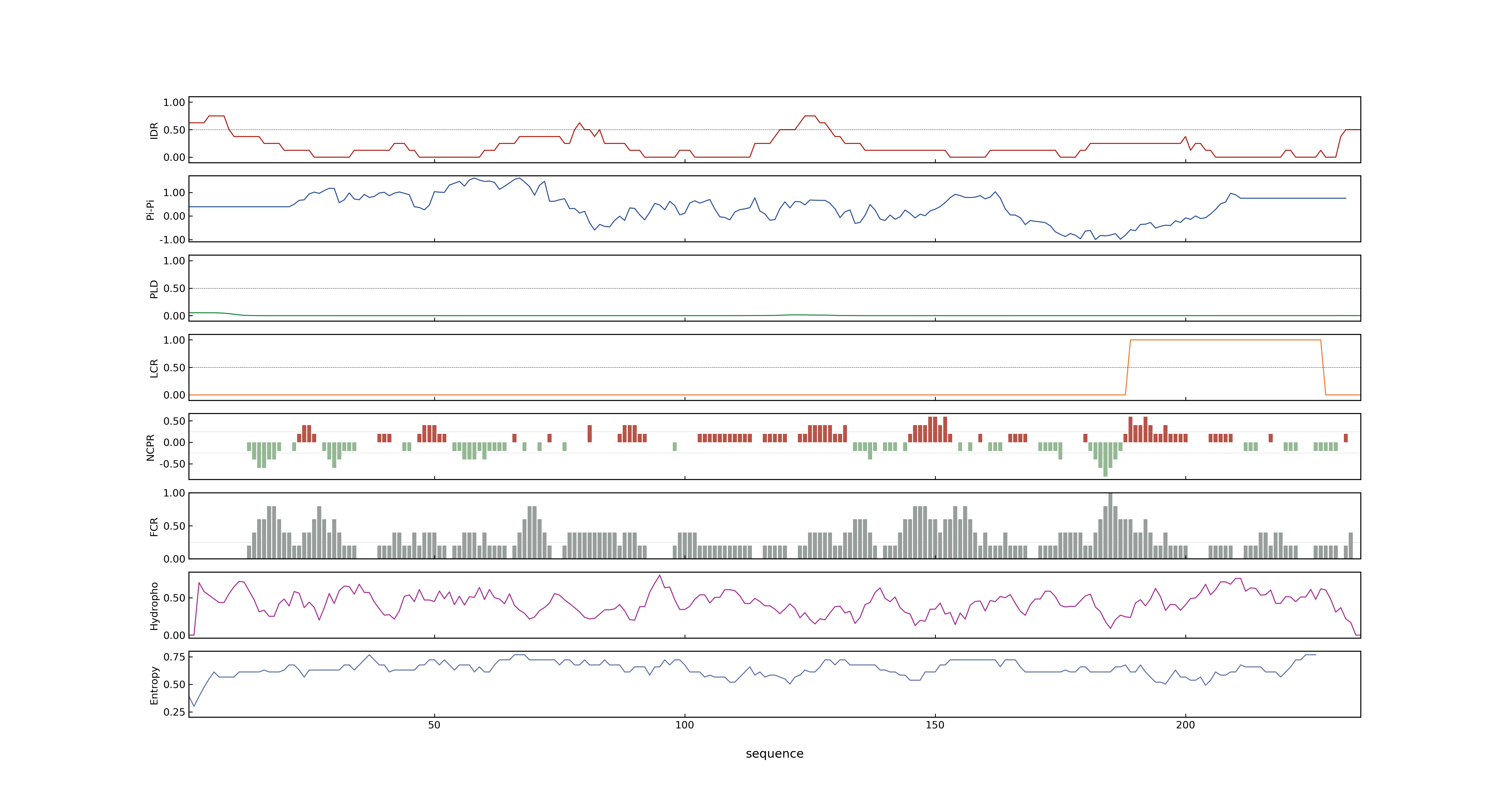Click the 1.00 tick on LCR axis

click(x=174, y=340)
